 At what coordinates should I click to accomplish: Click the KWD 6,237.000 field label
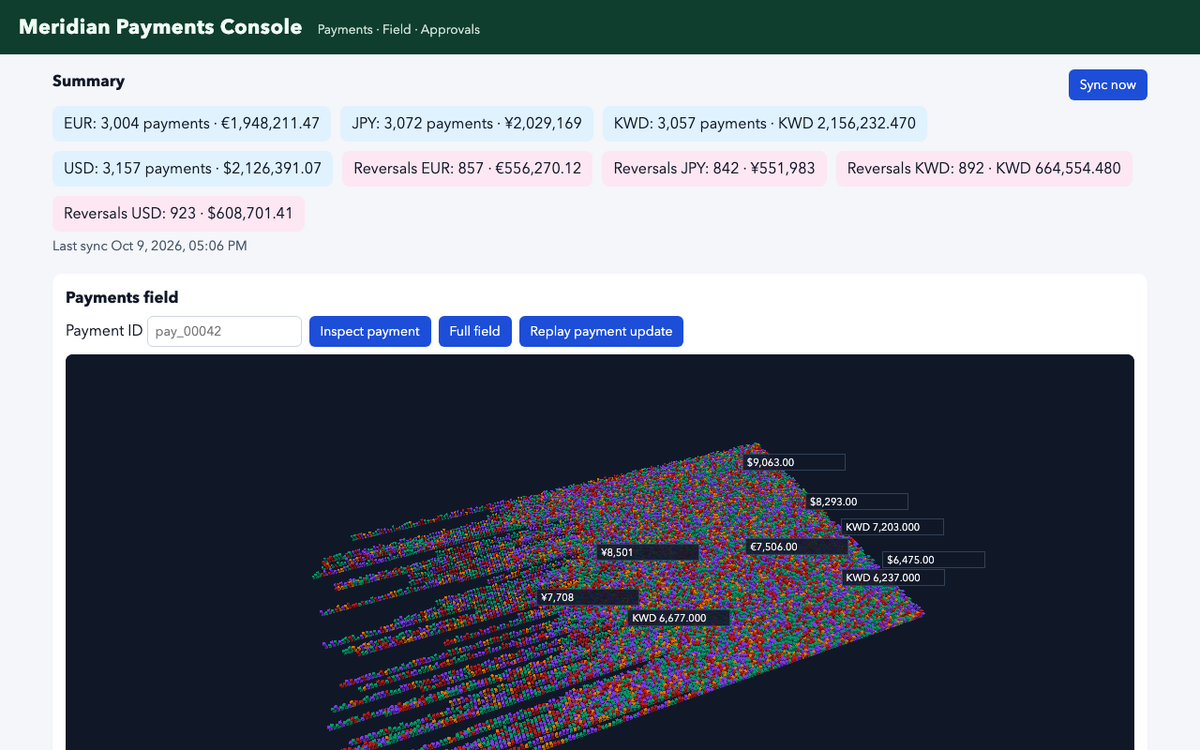point(894,577)
